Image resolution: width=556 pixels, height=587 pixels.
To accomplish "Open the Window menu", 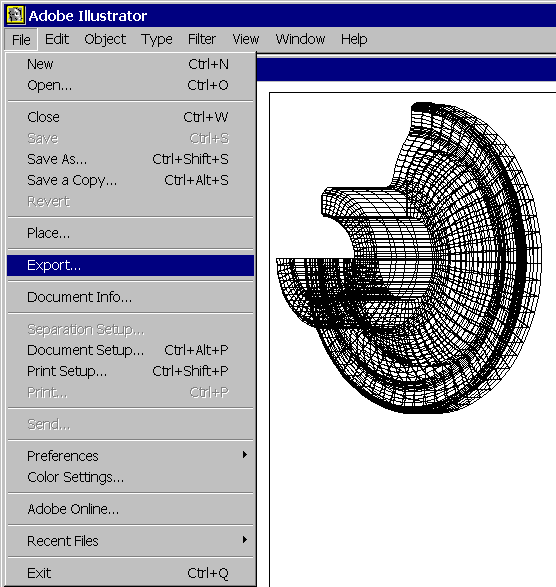I will (300, 39).
